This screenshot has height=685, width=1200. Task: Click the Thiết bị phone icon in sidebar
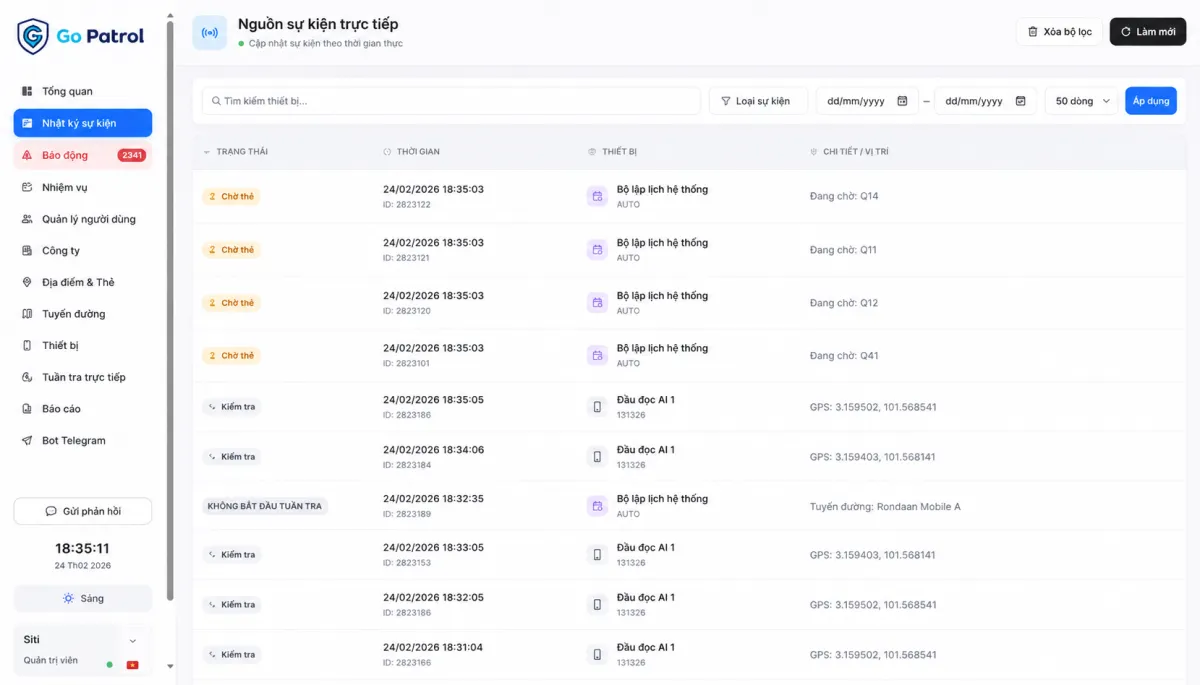click(x=27, y=345)
